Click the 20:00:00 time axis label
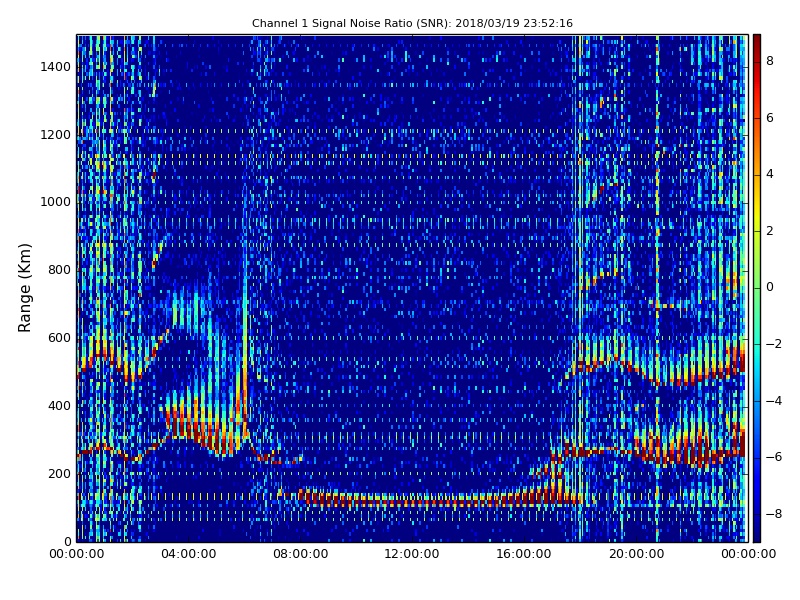 point(636,554)
